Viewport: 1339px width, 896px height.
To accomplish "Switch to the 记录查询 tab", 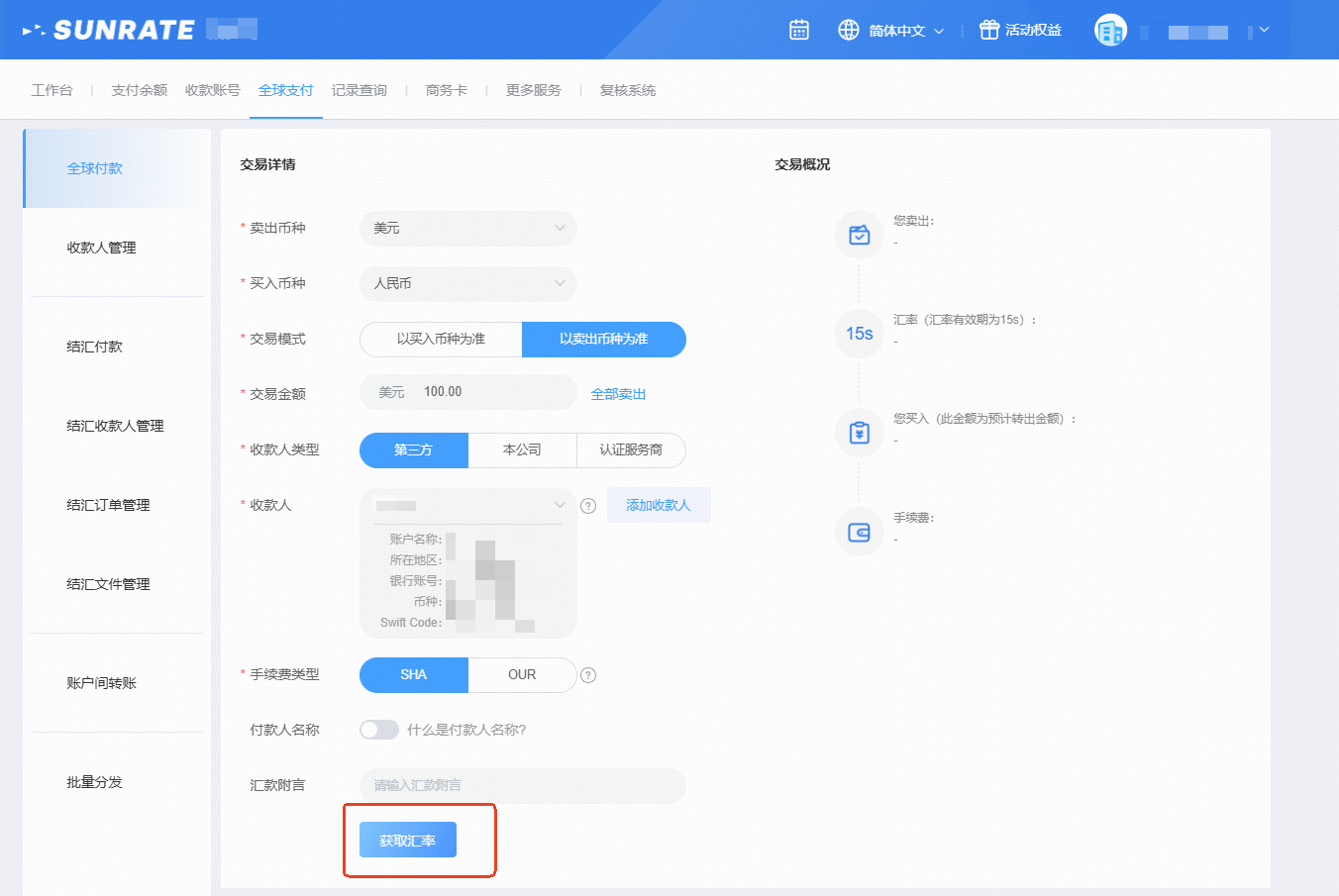I will click(x=359, y=90).
